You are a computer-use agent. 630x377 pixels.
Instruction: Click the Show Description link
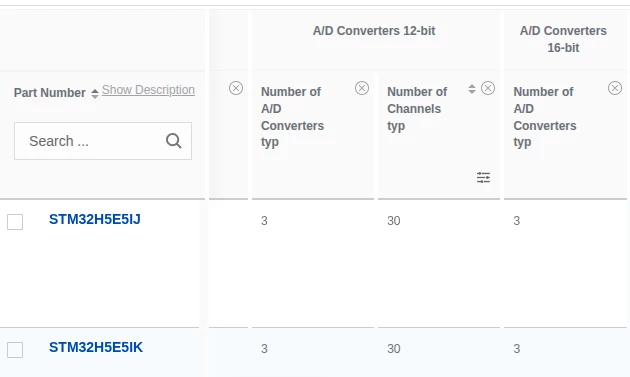tap(148, 90)
